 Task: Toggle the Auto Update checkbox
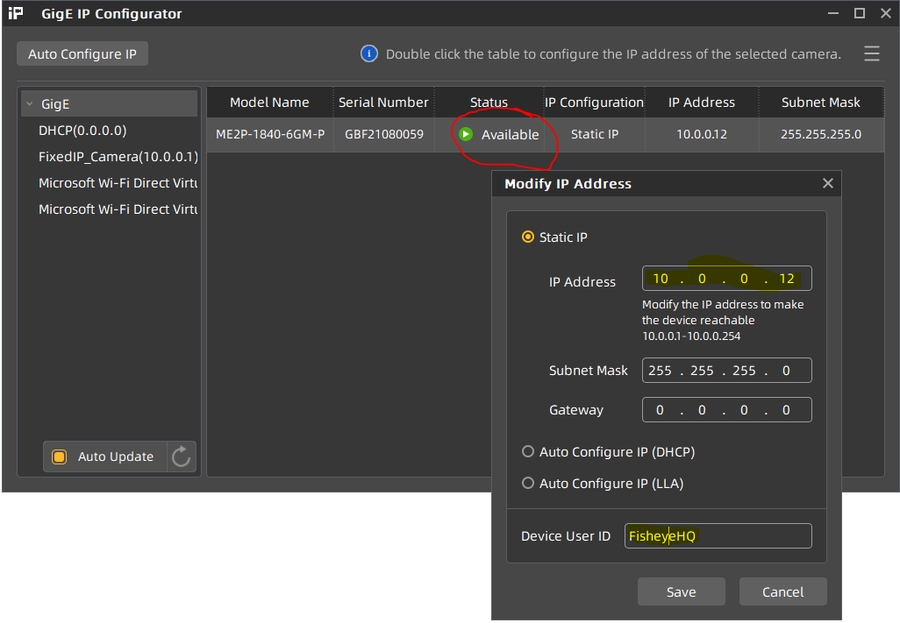59,457
